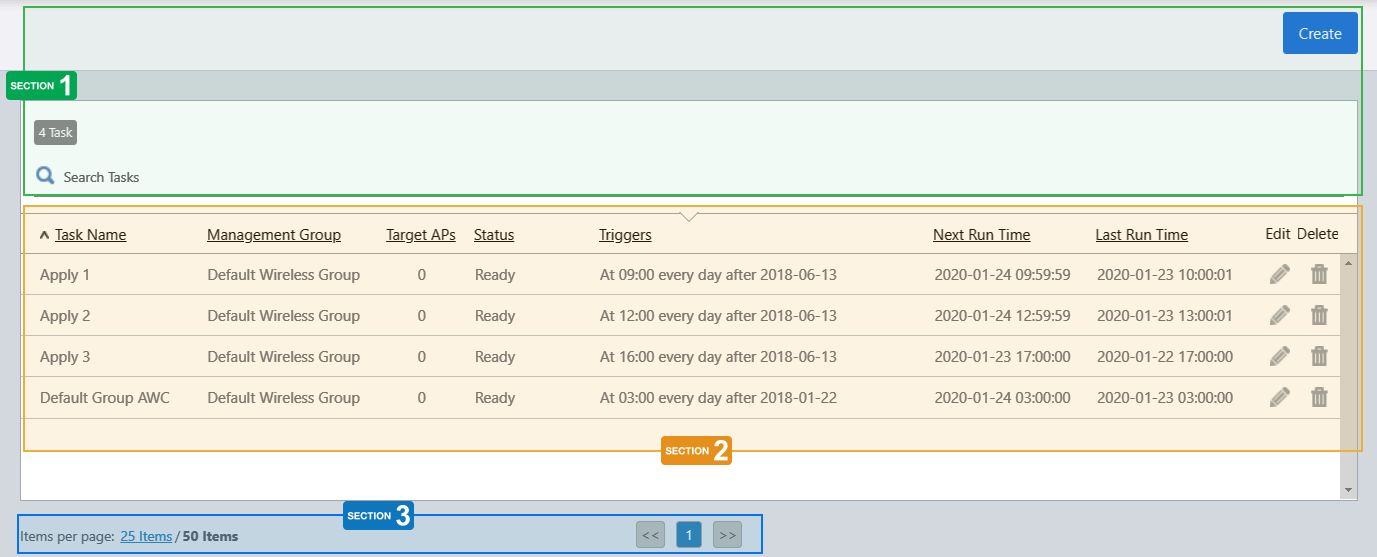The image size is (1377, 557).
Task: Click the search magnifier icon
Action: 45,177
